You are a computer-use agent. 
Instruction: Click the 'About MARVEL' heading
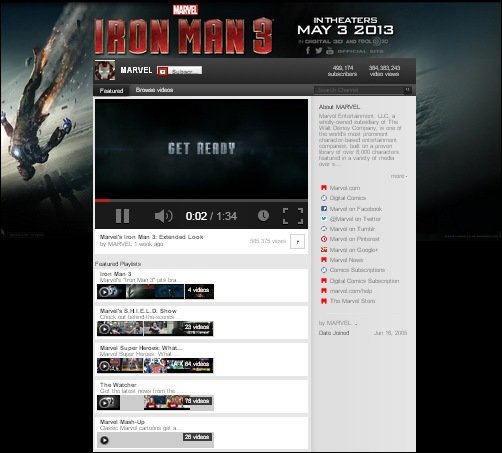[339, 107]
